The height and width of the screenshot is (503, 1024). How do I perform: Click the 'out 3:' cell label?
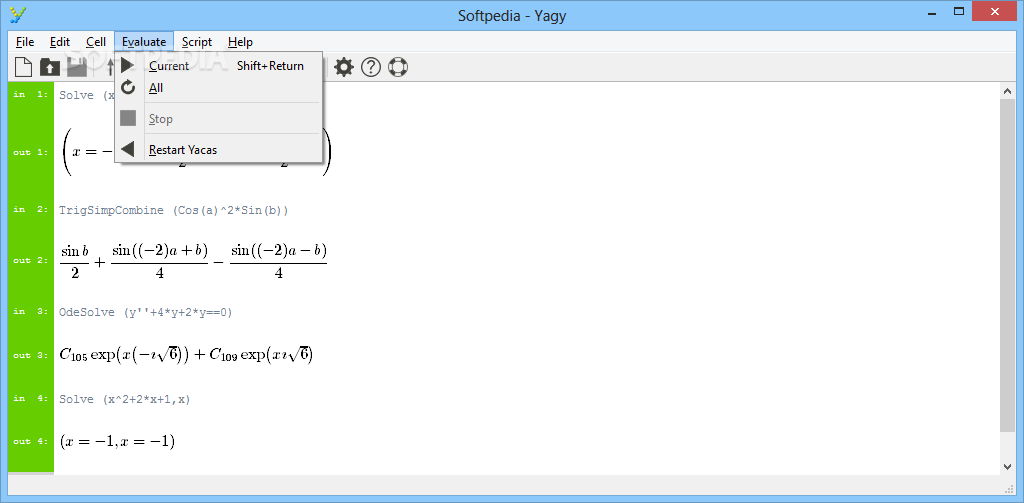[31, 355]
